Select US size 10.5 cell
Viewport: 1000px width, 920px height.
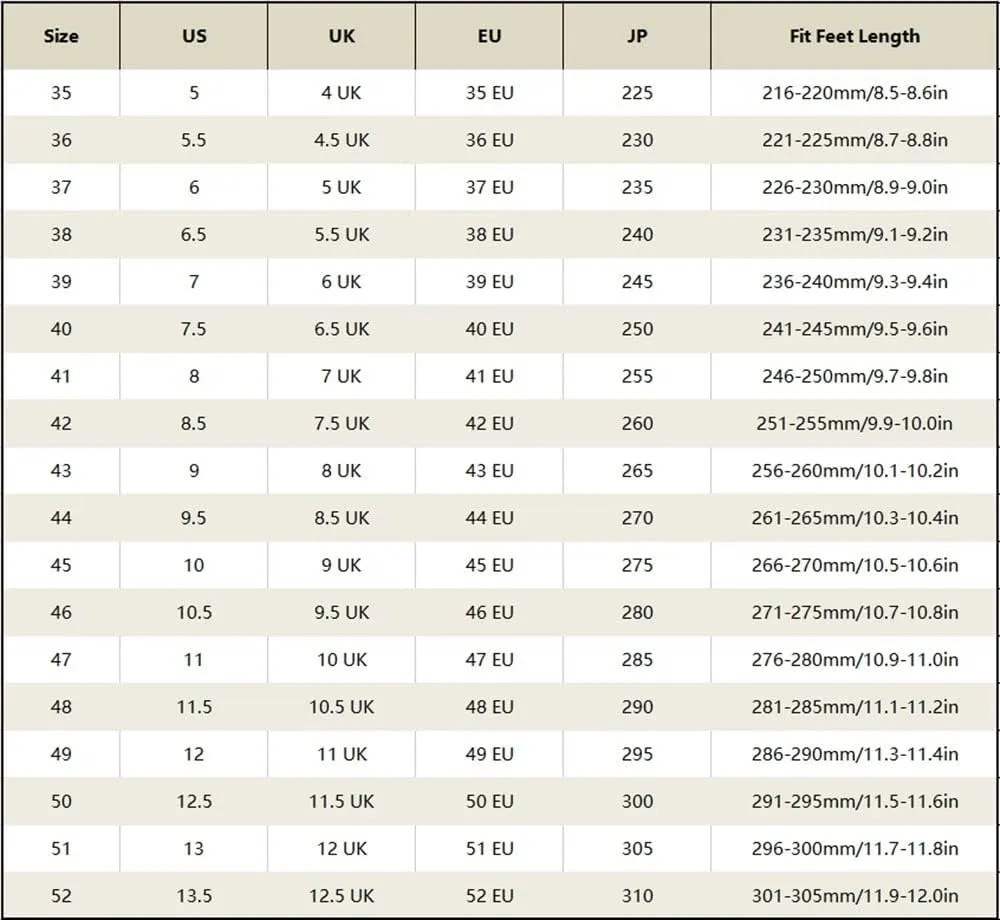click(194, 612)
